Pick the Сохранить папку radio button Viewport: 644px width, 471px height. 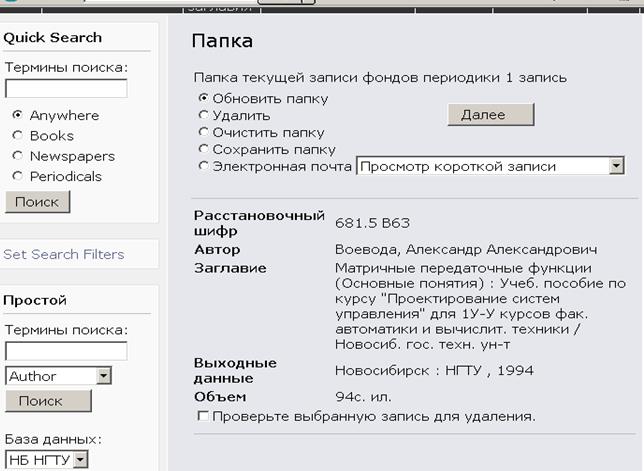tap(204, 149)
